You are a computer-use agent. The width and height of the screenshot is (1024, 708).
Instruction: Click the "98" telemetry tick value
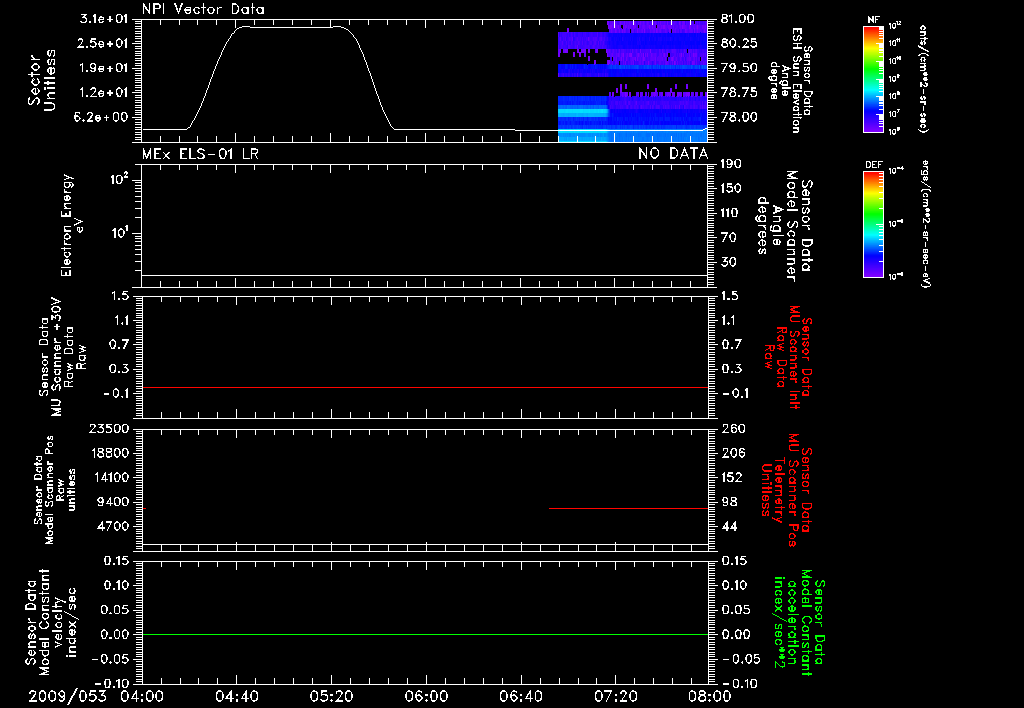click(x=729, y=502)
